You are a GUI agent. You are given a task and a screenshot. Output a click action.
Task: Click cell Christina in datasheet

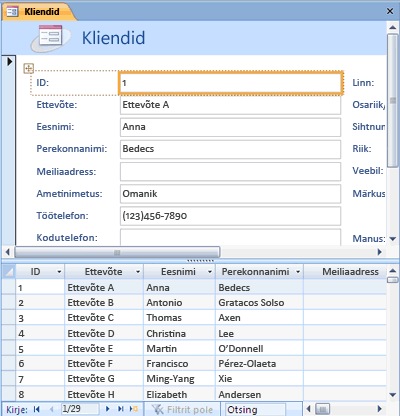click(x=180, y=333)
